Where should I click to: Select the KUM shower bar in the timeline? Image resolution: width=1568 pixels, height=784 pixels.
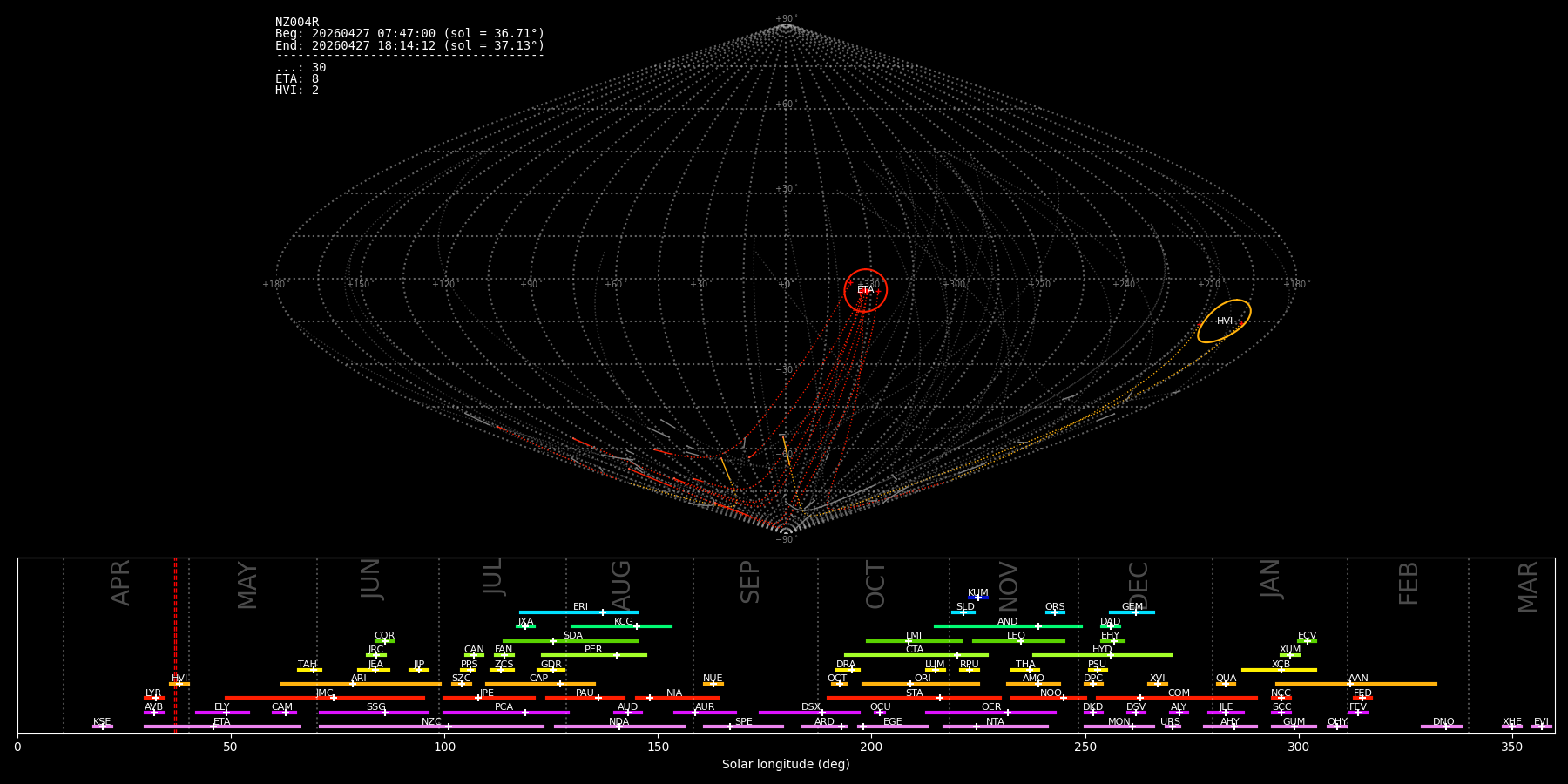tap(978, 598)
